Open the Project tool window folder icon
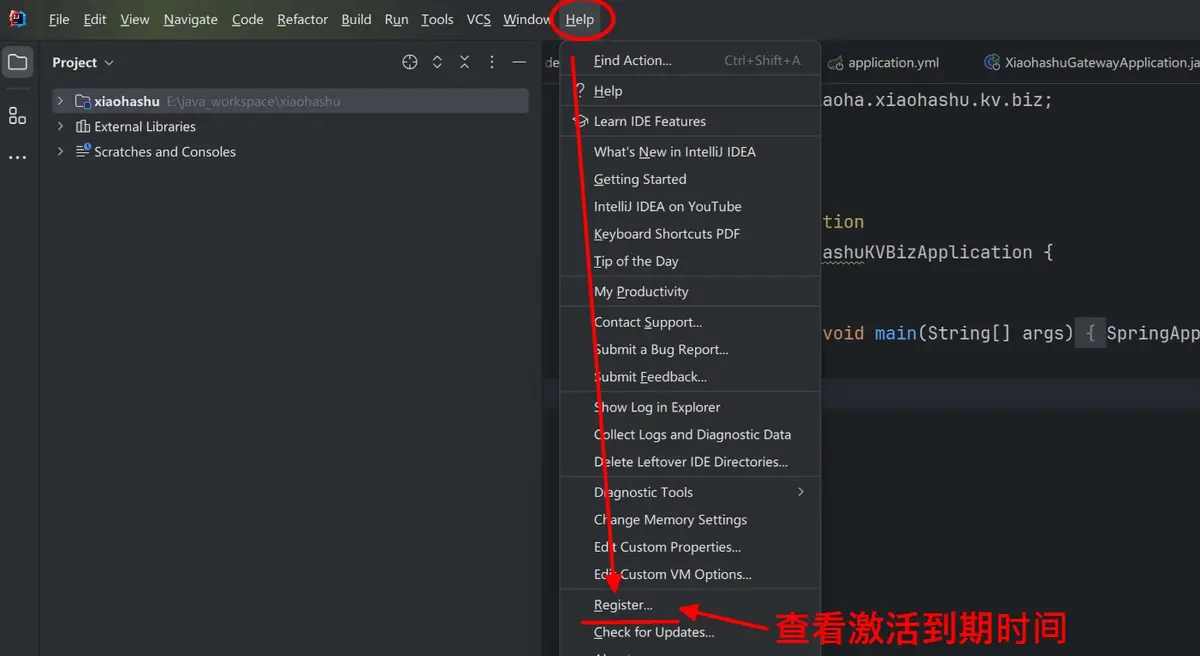The width and height of the screenshot is (1200, 656). click(17, 63)
